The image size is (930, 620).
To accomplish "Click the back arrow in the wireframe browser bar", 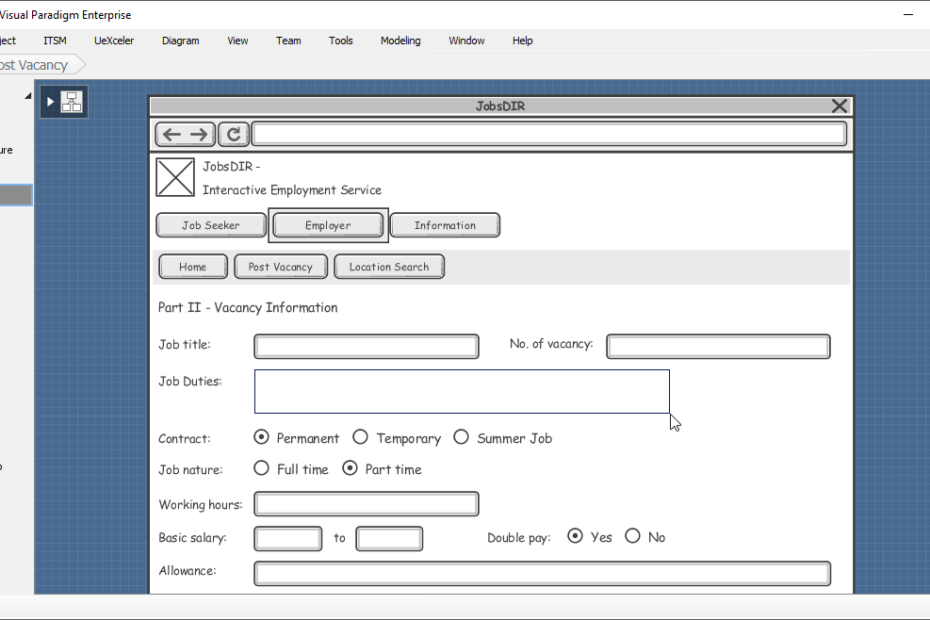I will click(x=170, y=133).
